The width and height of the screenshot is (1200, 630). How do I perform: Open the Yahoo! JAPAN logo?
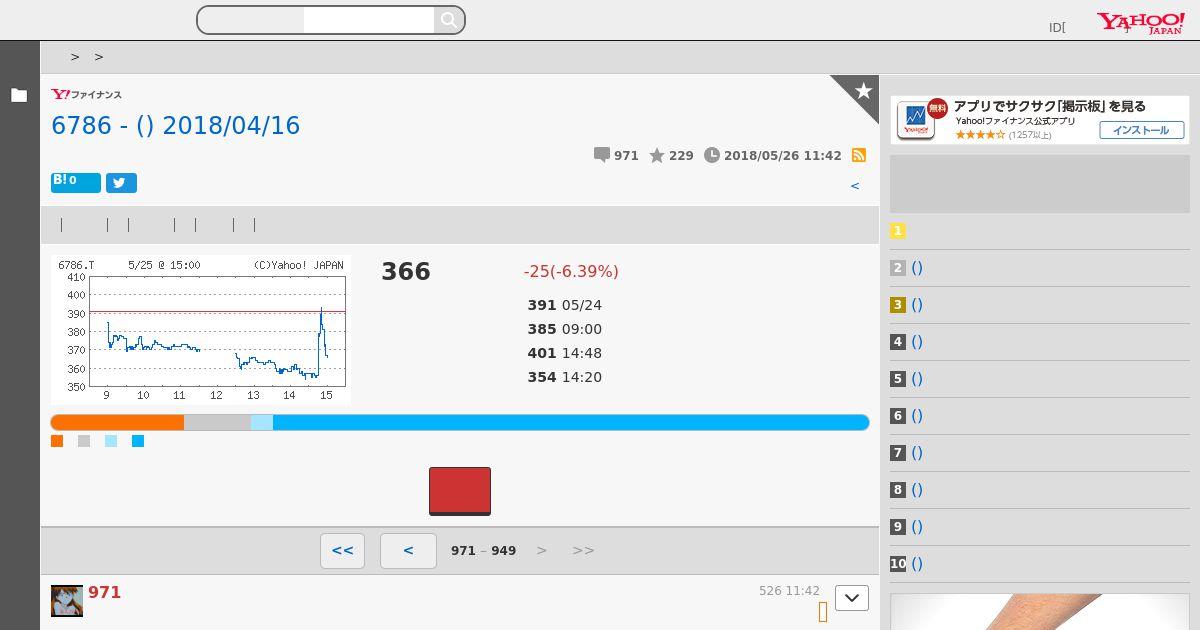tap(1141, 23)
